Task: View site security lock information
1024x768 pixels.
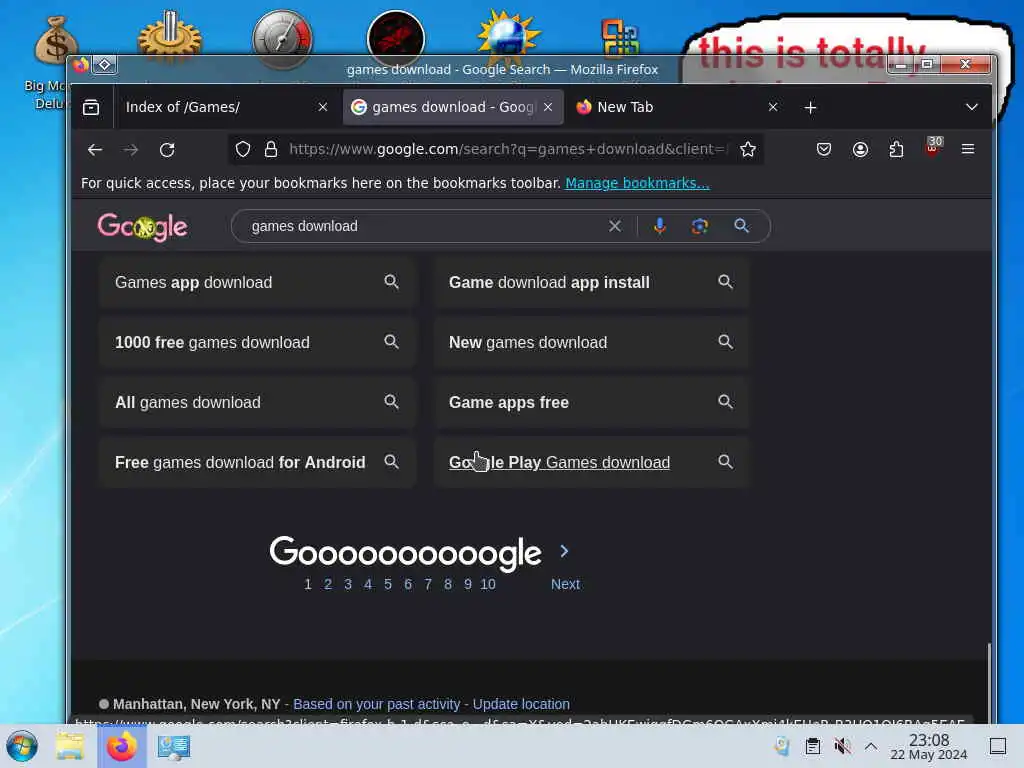Action: (270, 150)
